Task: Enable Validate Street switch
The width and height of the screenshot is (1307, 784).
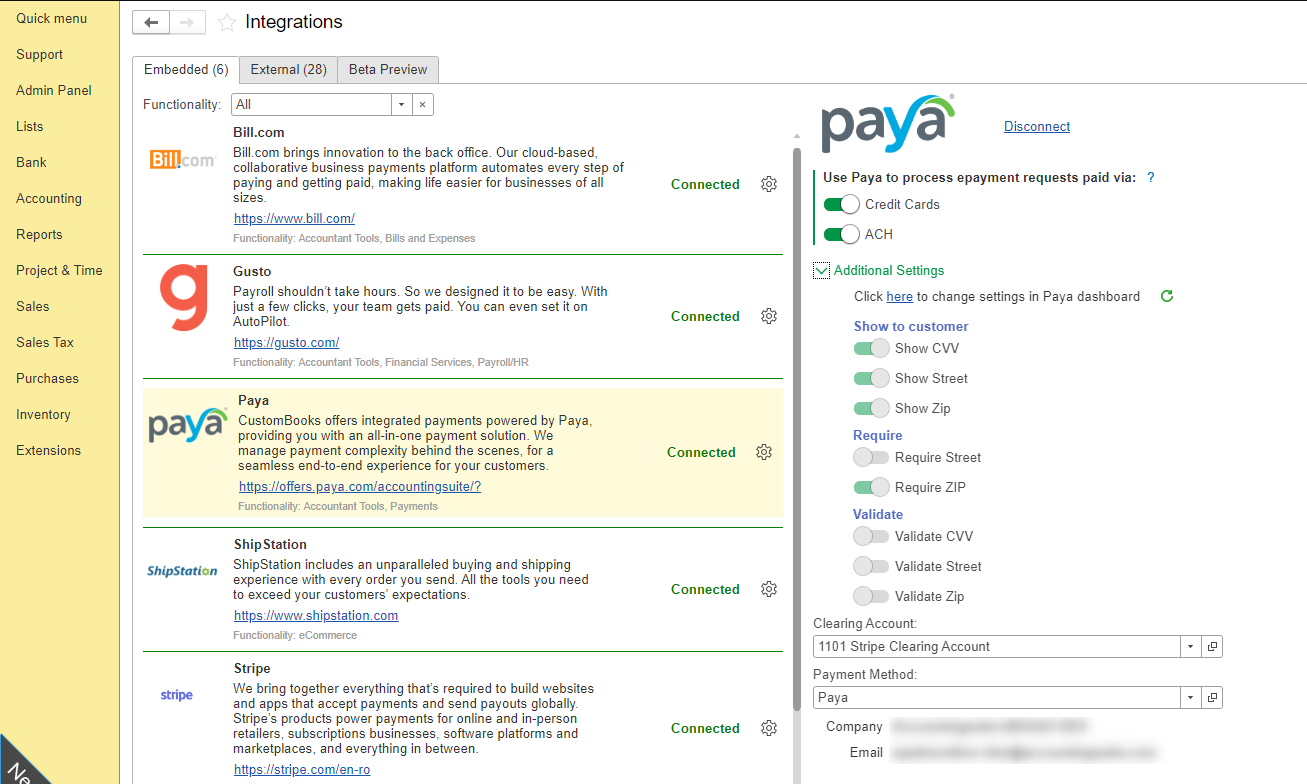Action: tap(871, 566)
